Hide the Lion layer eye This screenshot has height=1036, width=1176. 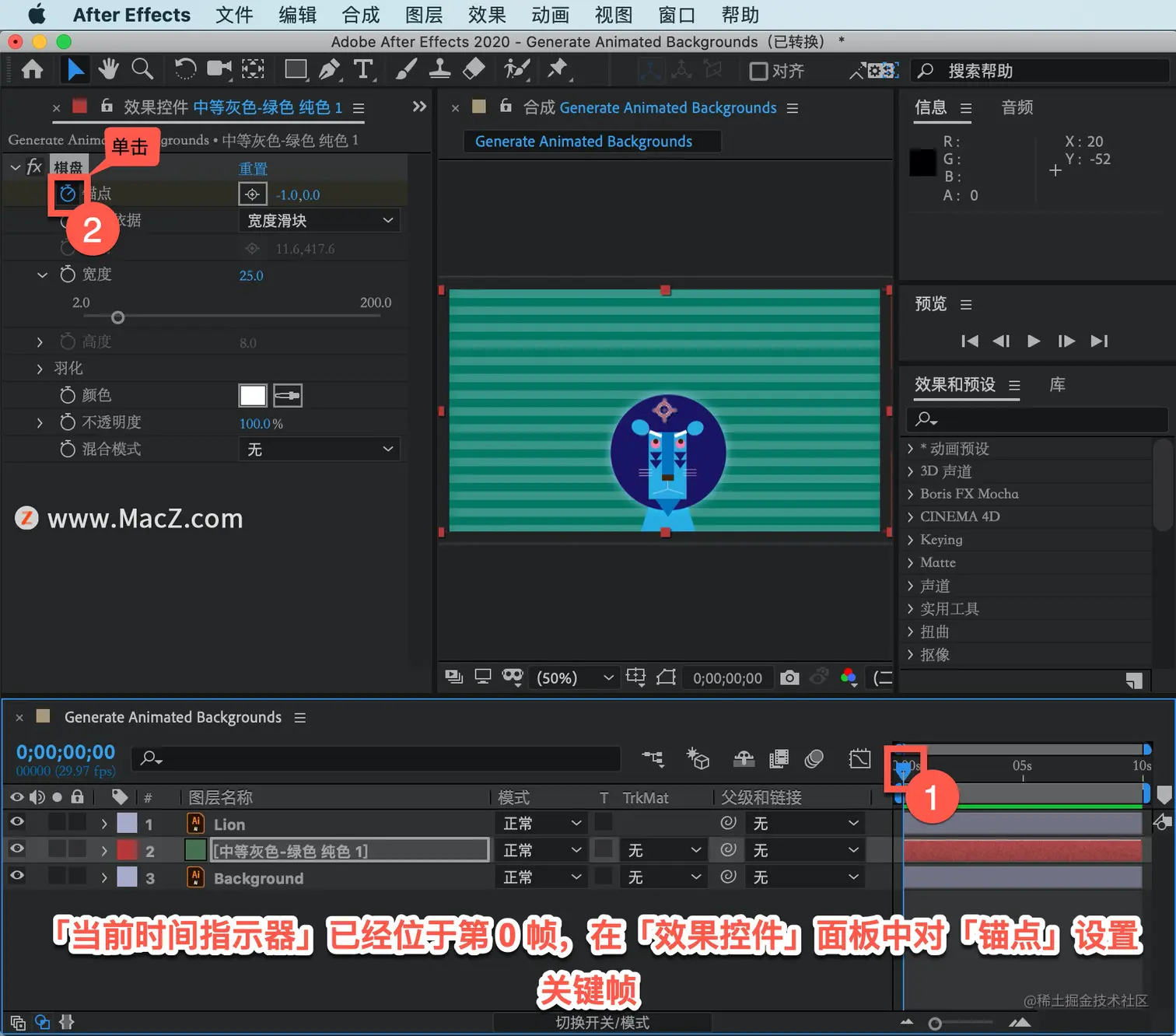point(16,823)
